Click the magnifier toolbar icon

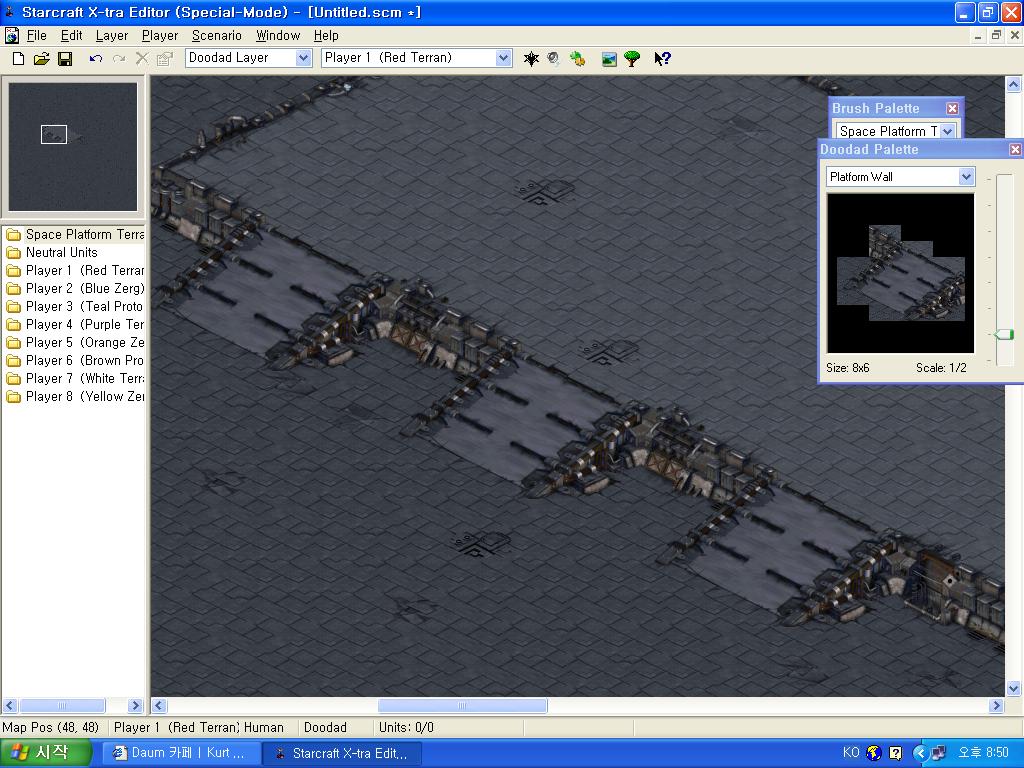554,59
